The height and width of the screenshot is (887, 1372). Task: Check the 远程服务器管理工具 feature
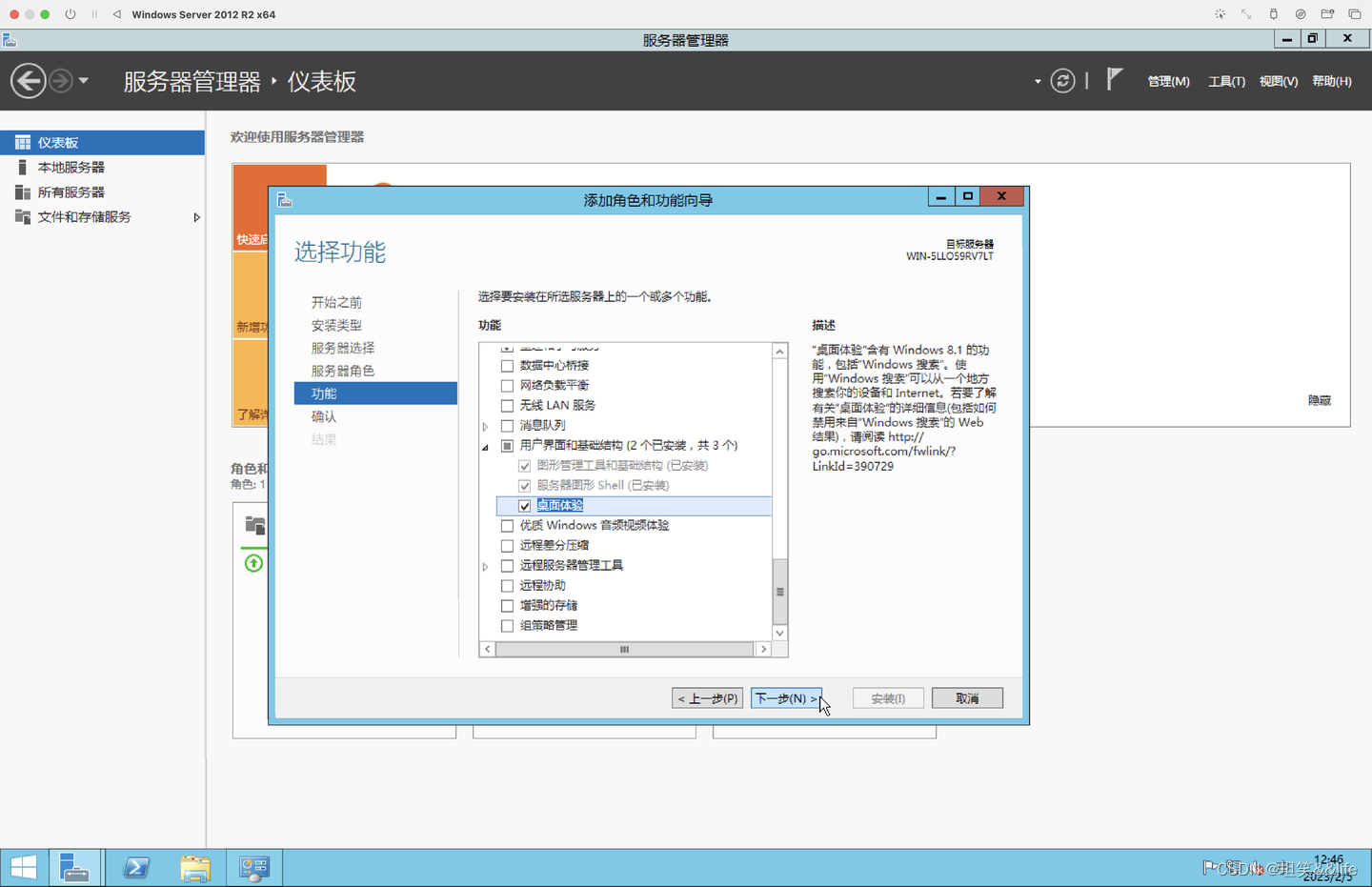click(x=507, y=566)
